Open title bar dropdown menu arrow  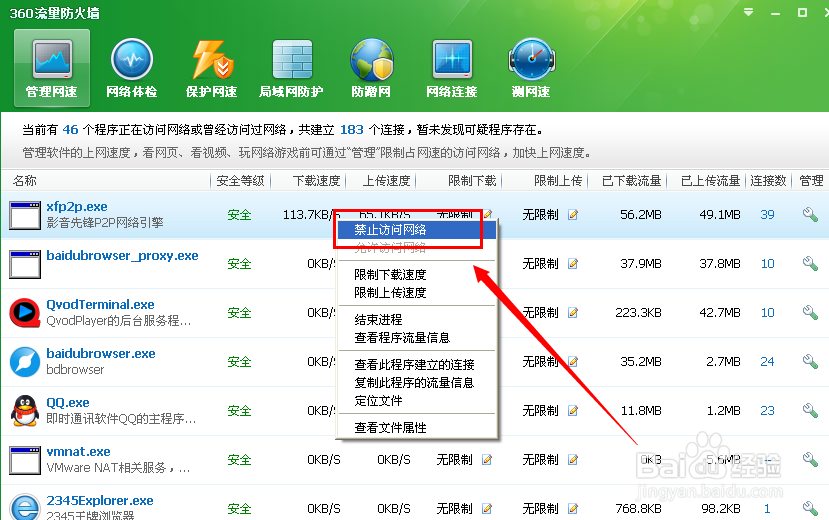[748, 12]
